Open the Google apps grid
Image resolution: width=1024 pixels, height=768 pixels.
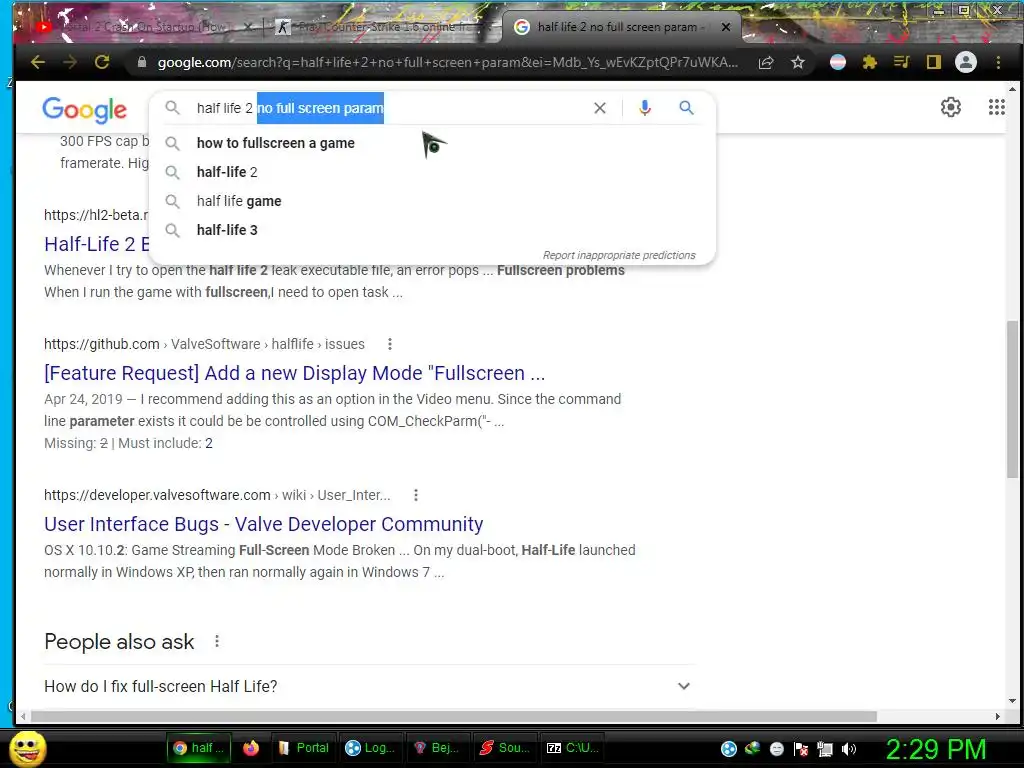point(997,107)
